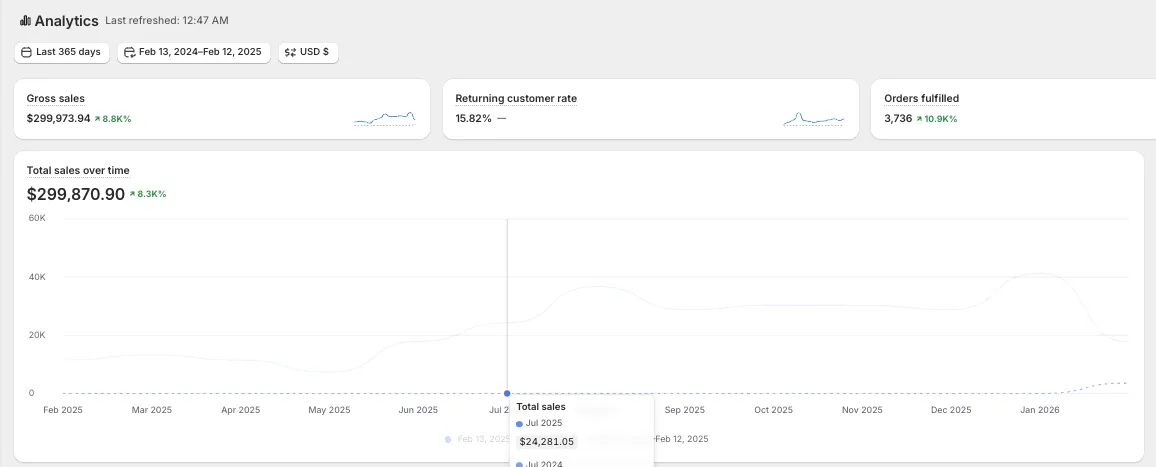Click the Jan 2026 label on the x-axis
This screenshot has width=1156, height=467.
[1040, 410]
